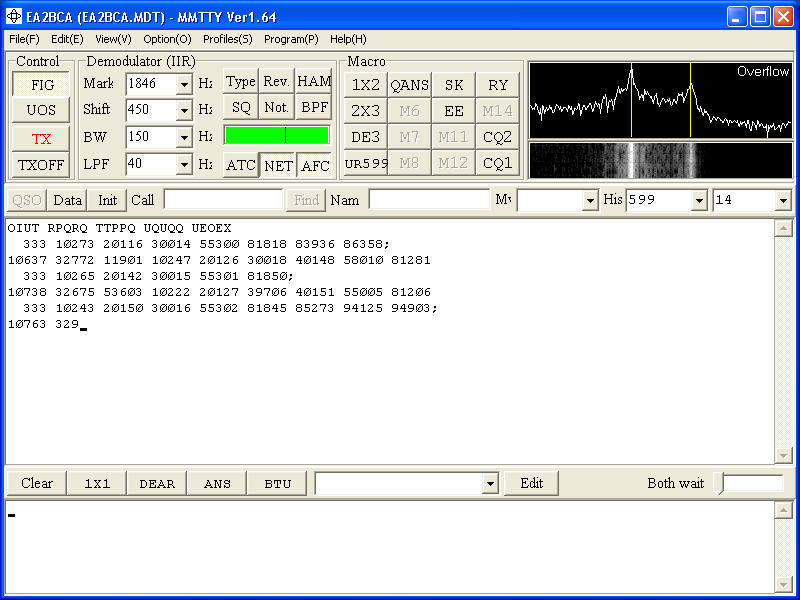Click the TXOFF button
This screenshot has height=600, width=800.
point(41,166)
